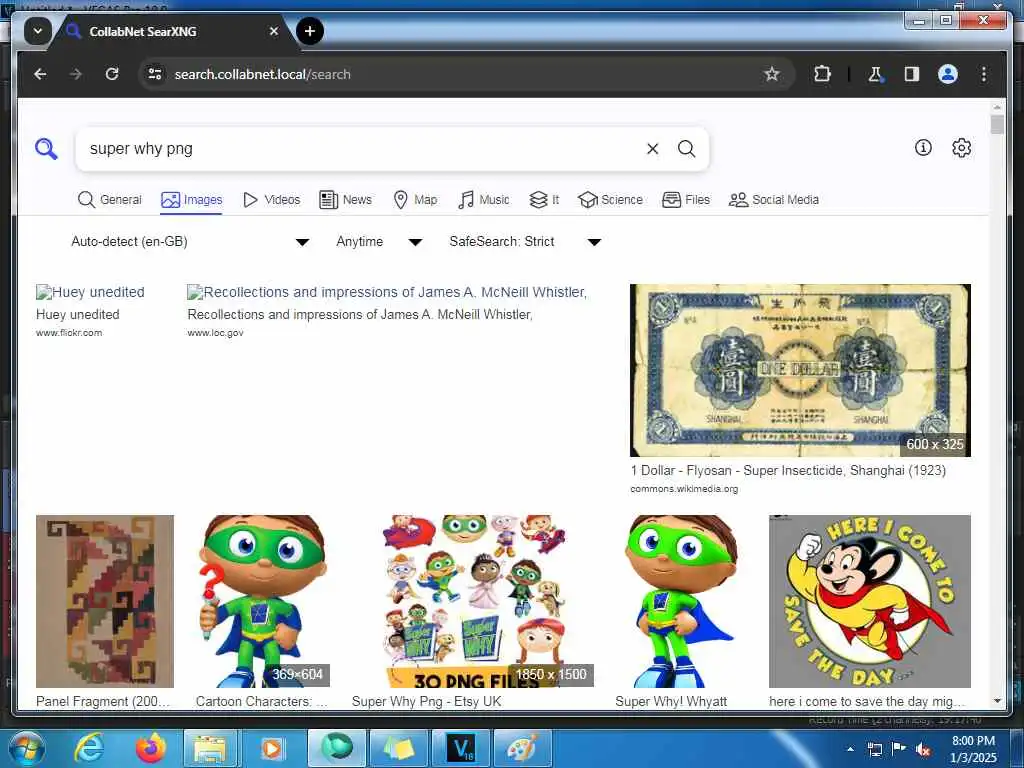The image size is (1024, 768).
Task: Open the Paint taskbar button
Action: 522,748
